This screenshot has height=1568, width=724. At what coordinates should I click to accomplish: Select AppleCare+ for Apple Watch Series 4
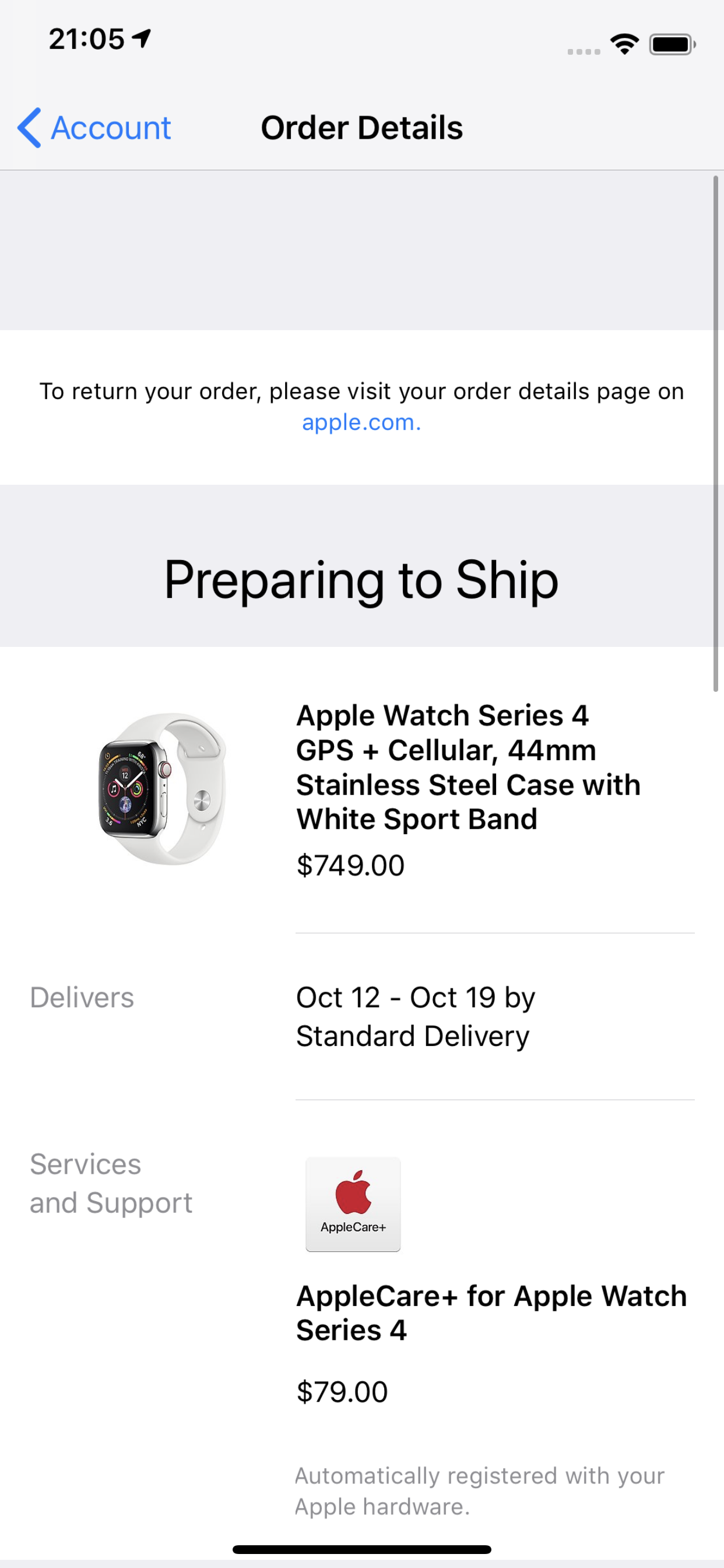click(491, 1313)
